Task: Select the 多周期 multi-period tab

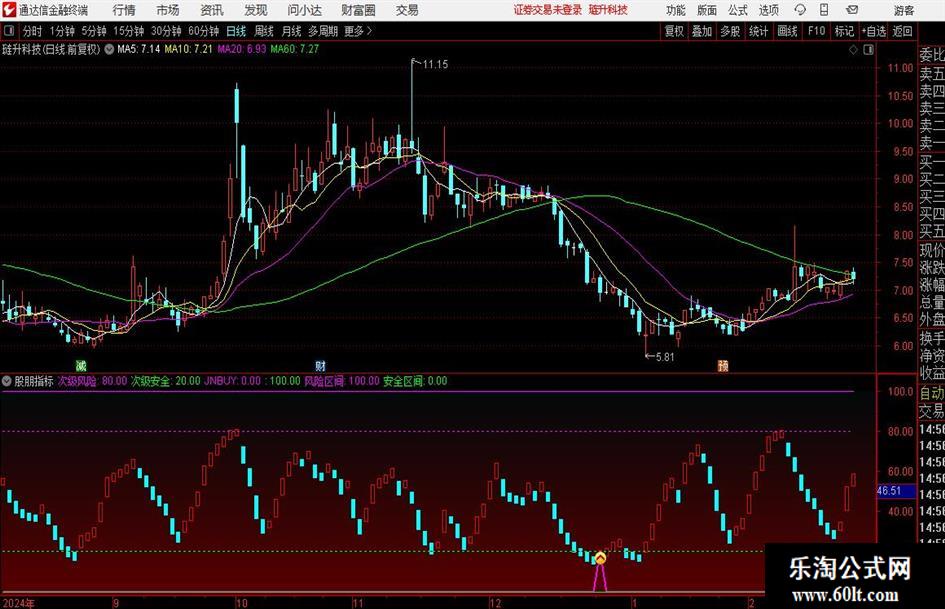Action: (323, 31)
